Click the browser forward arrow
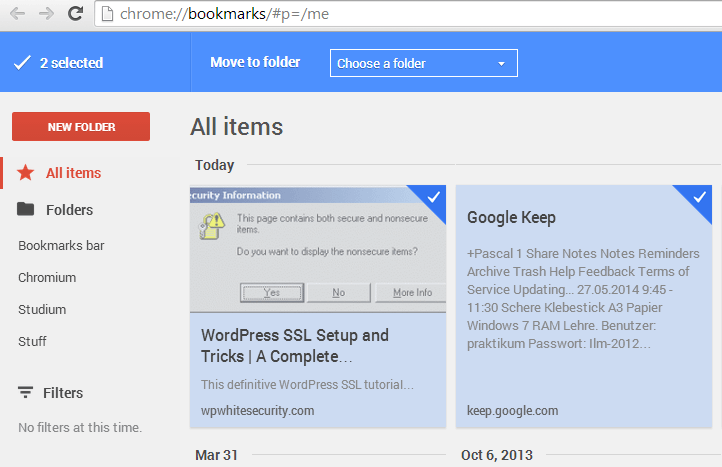 pos(45,14)
